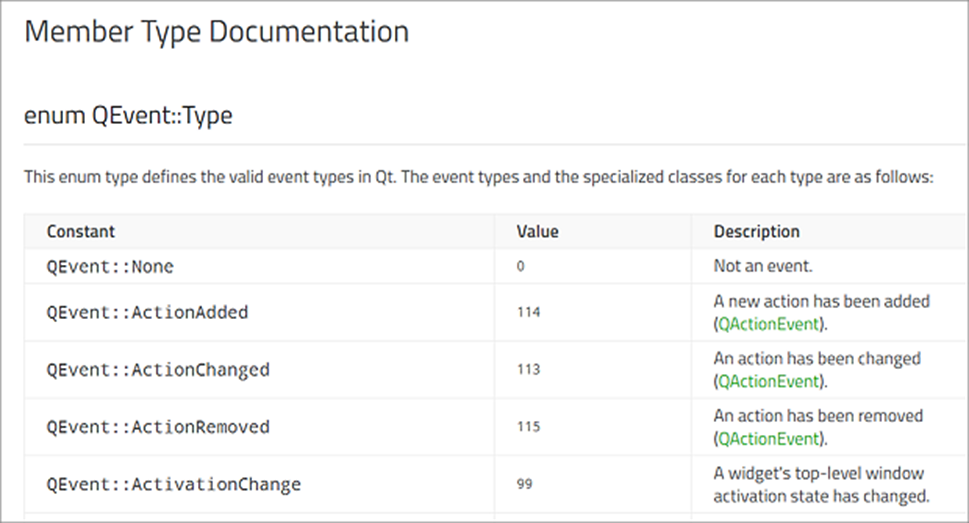Click the enum type intro paragraph
Image resolution: width=969 pixels, height=523 pixels.
(x=478, y=178)
